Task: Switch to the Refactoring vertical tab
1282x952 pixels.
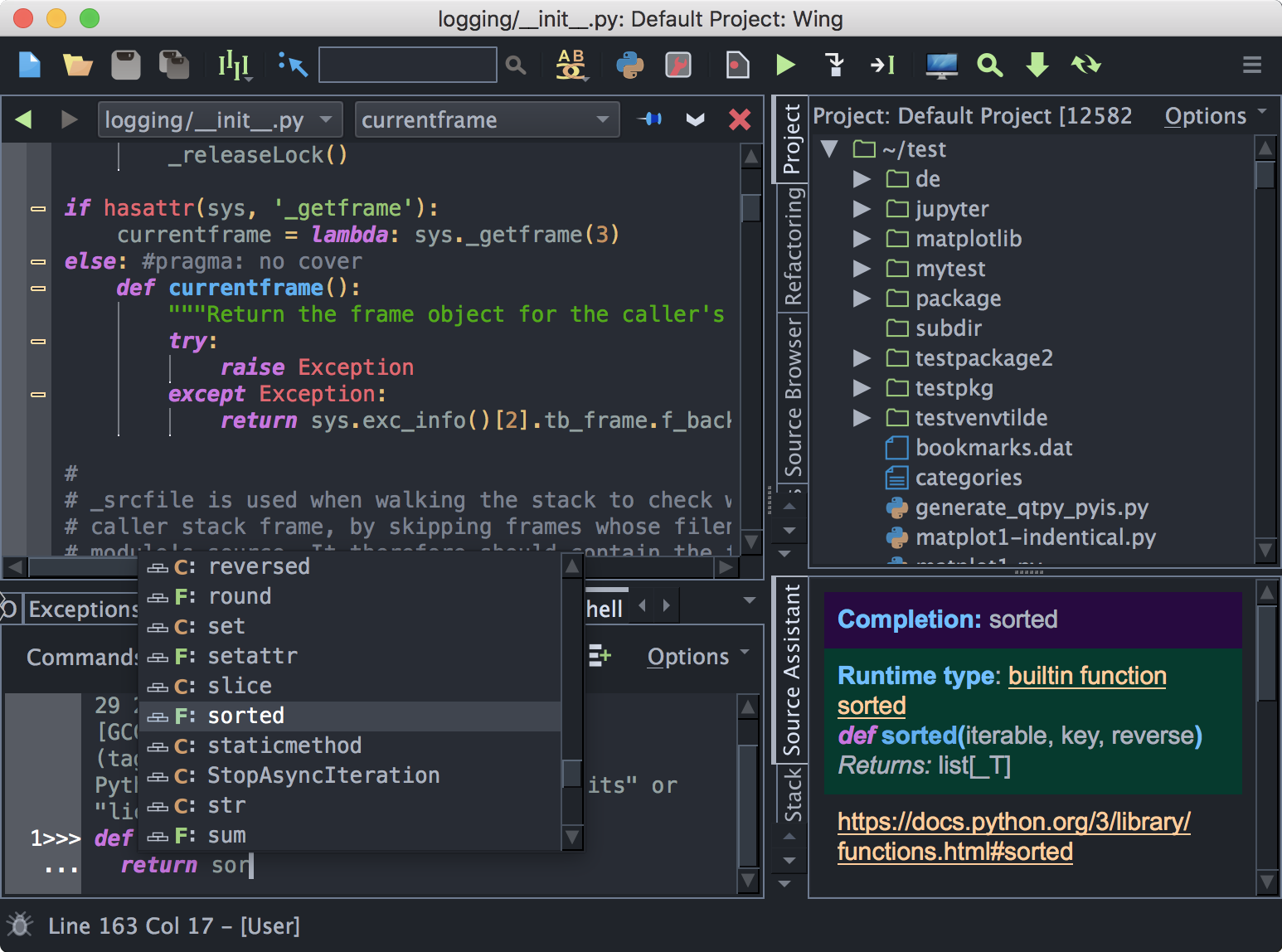Action: pyautogui.click(x=792, y=246)
